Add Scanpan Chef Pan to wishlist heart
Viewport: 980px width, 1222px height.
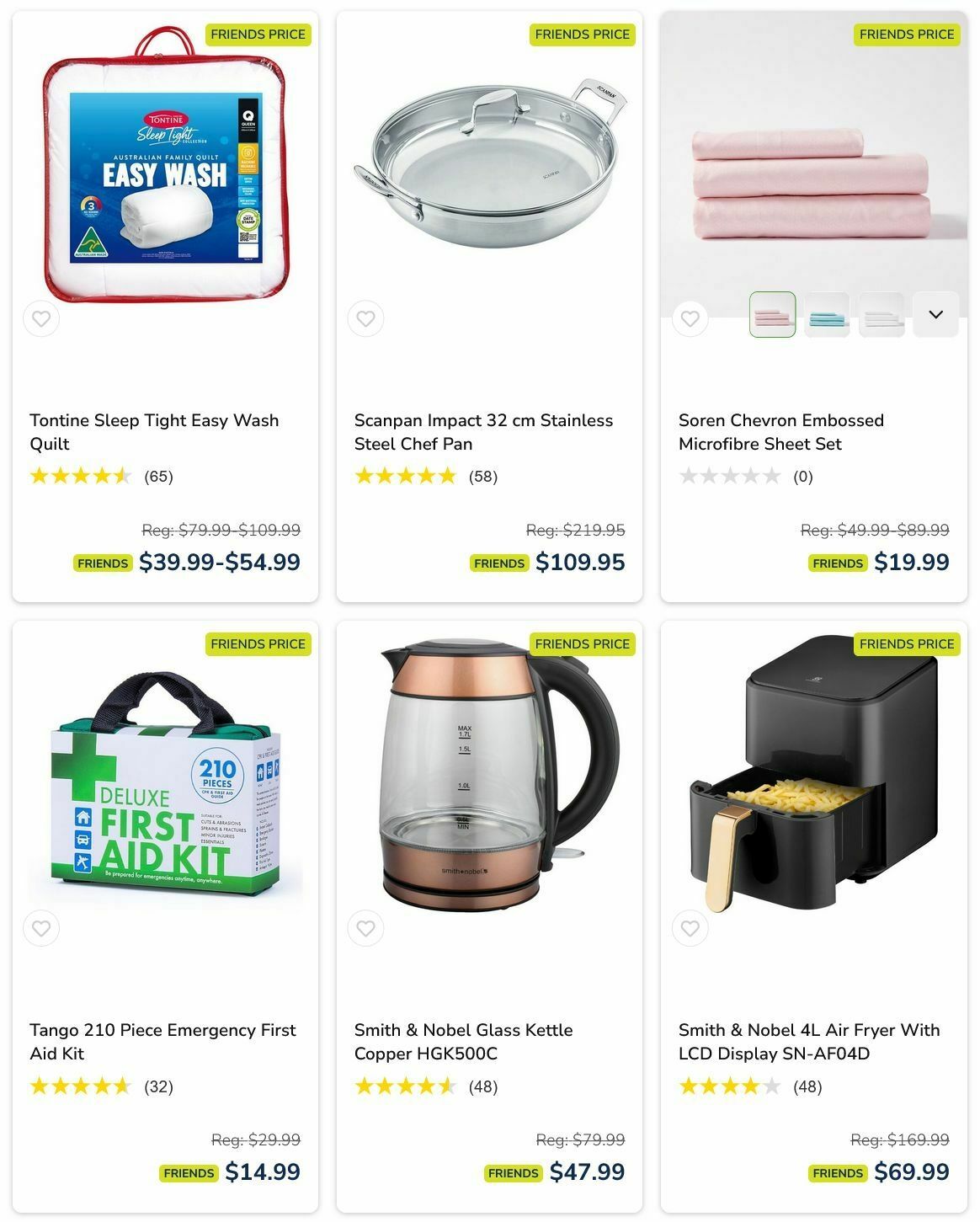click(365, 319)
